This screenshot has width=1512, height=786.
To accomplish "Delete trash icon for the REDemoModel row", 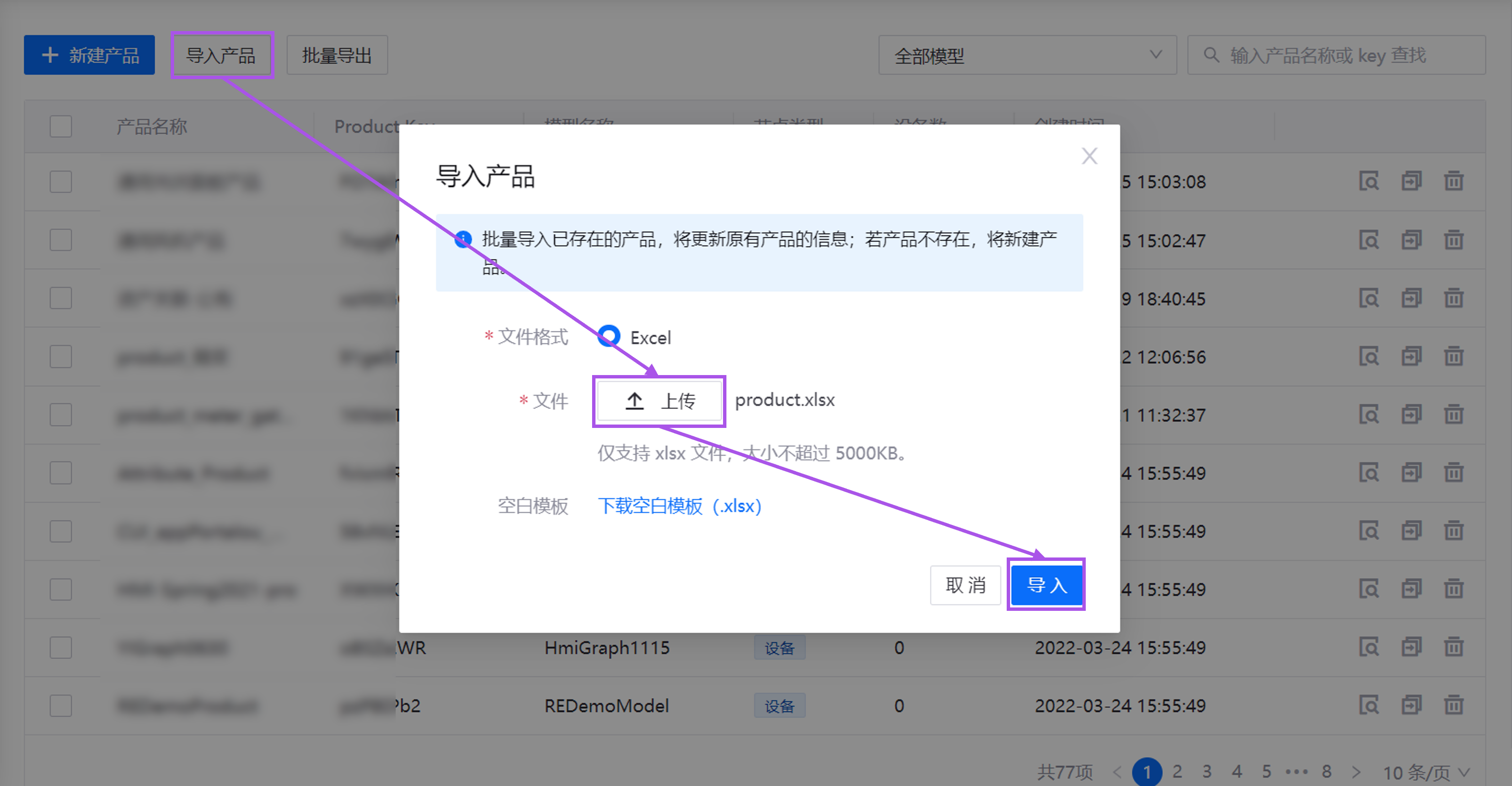I will click(1453, 705).
